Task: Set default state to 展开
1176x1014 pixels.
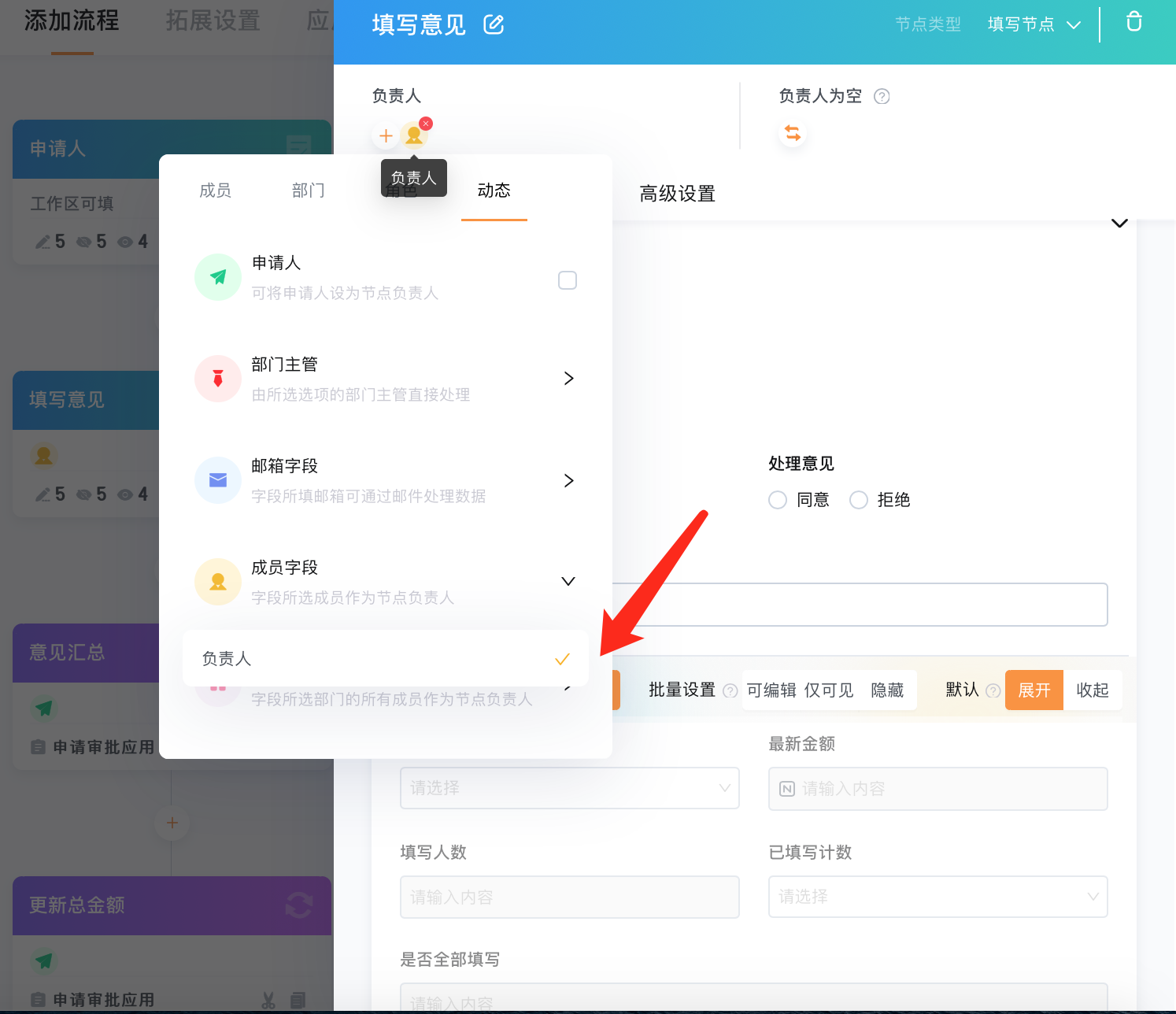Action: pyautogui.click(x=1034, y=690)
